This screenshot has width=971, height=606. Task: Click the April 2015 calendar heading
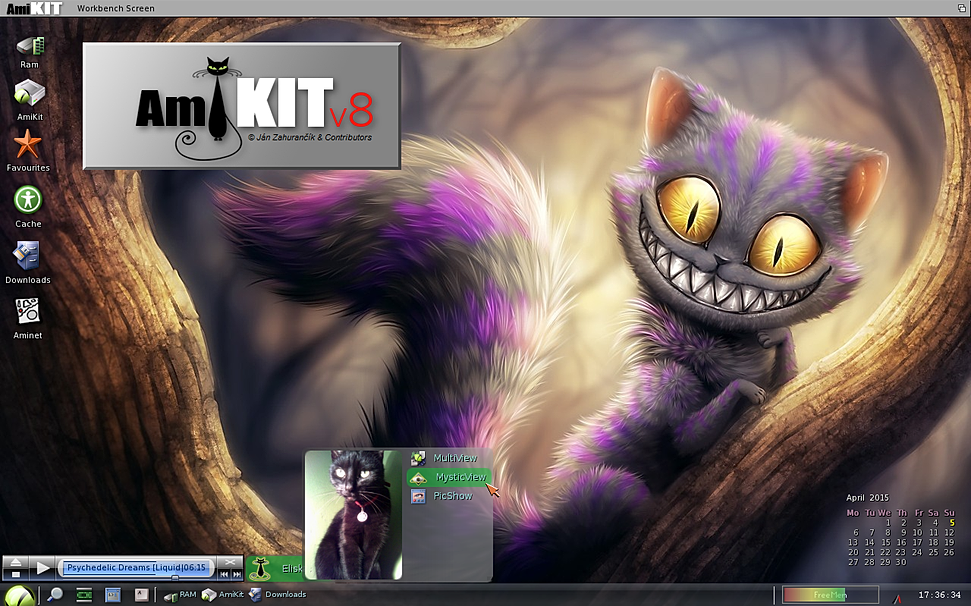click(x=867, y=498)
